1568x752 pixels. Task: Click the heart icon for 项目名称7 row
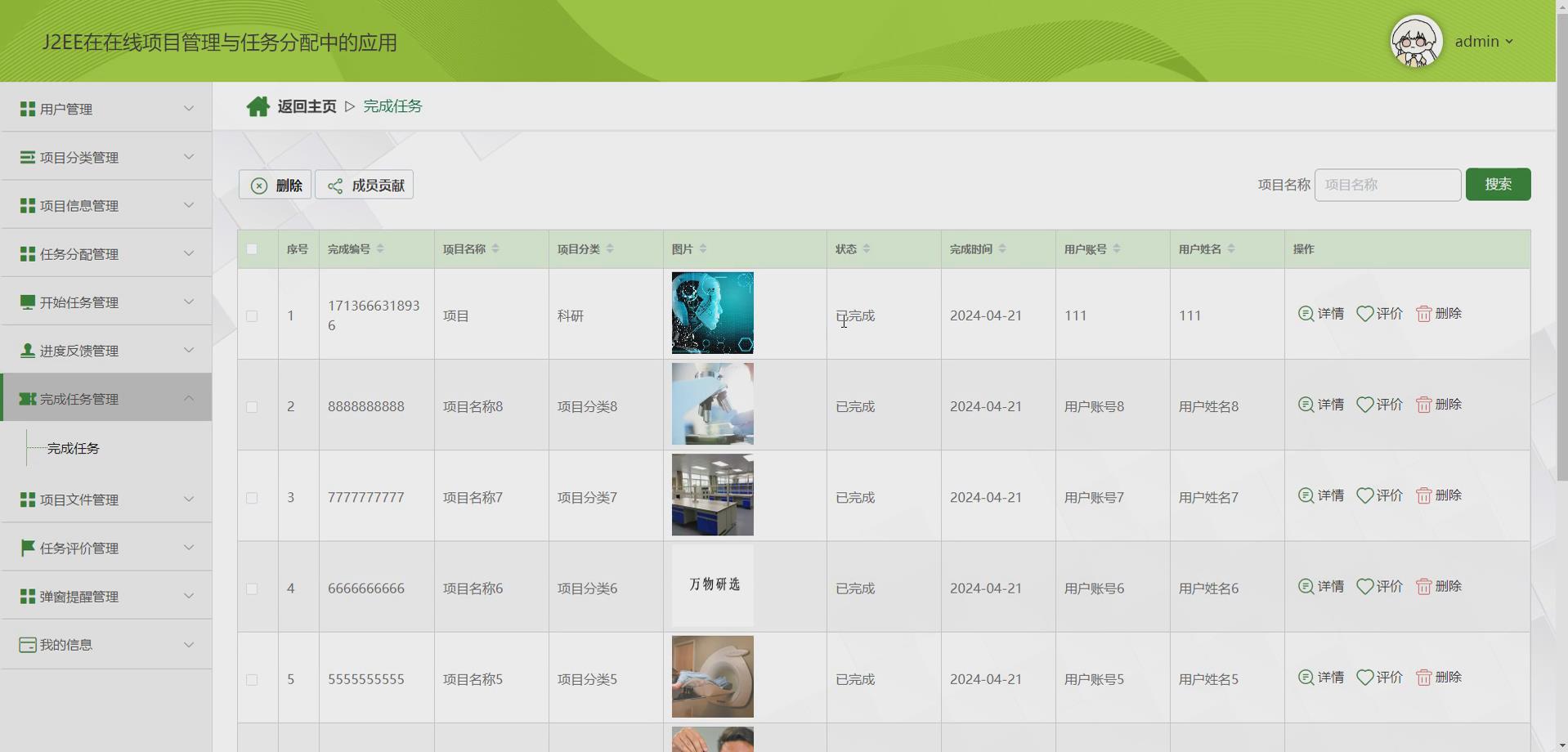1364,496
